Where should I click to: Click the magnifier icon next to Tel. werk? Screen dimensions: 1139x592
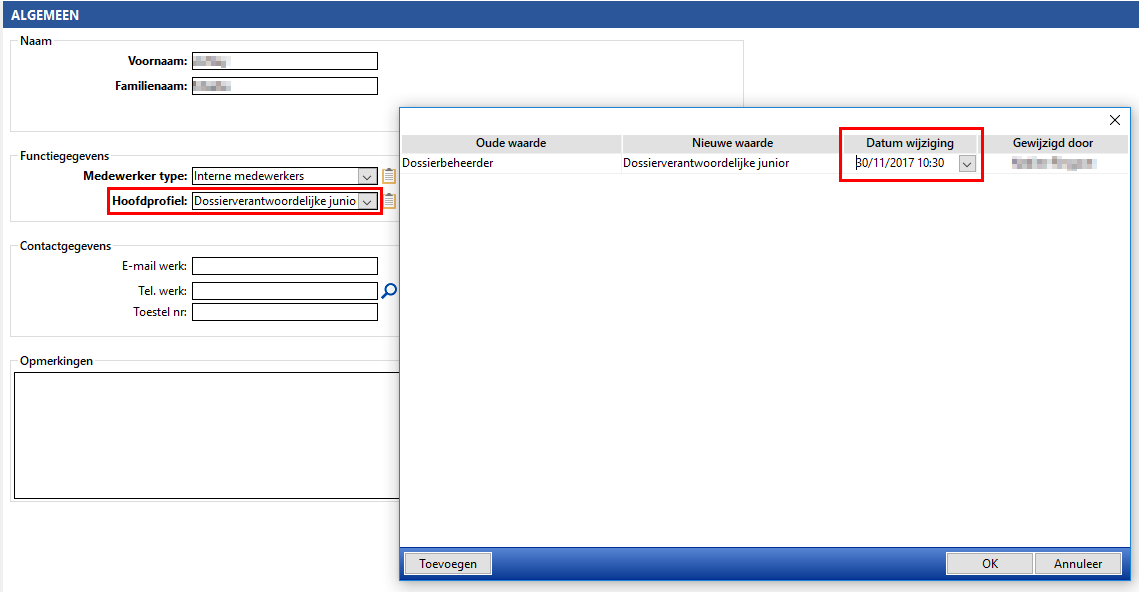pos(389,291)
